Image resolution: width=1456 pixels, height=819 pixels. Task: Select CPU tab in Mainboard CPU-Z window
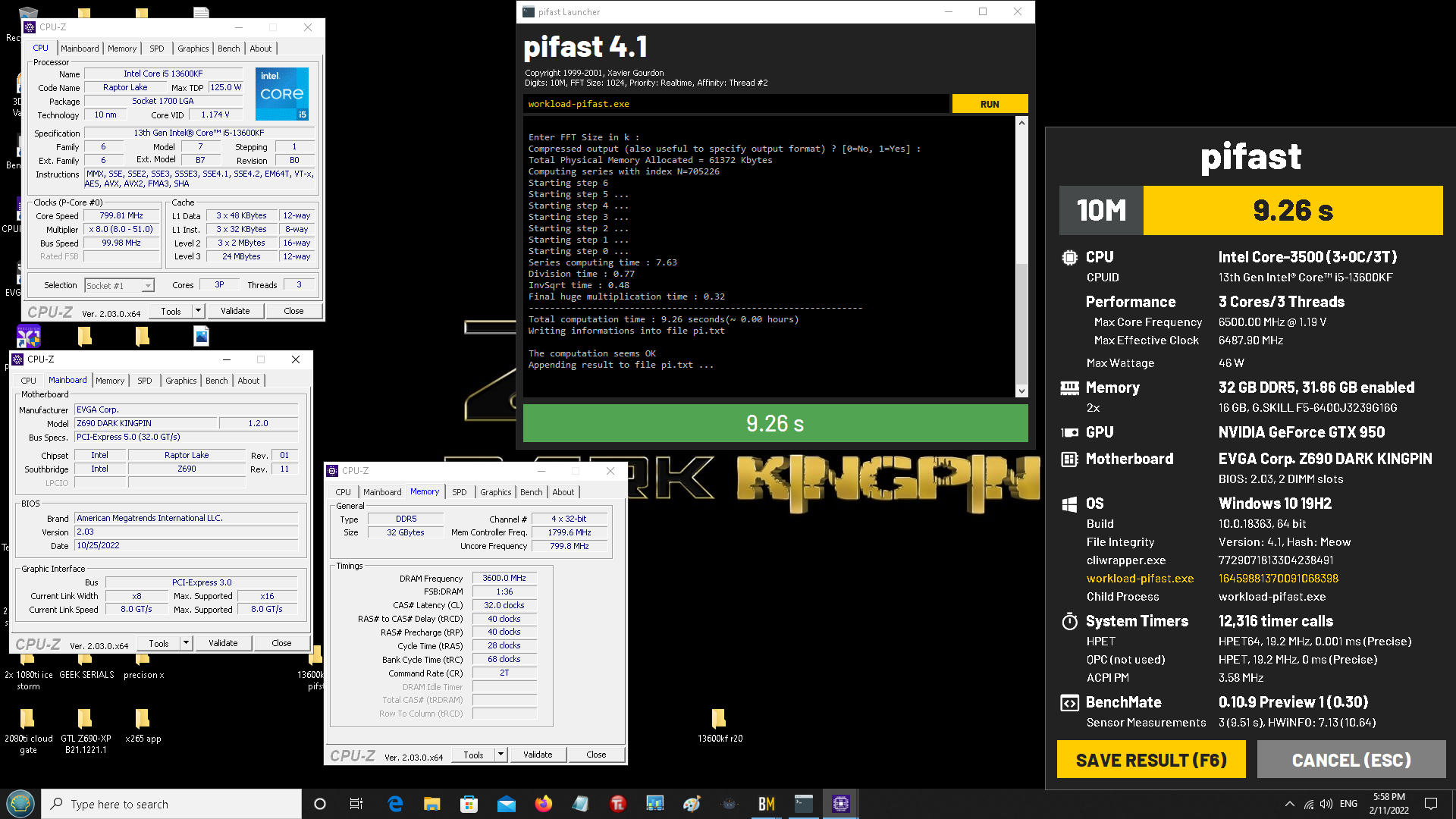28,381
